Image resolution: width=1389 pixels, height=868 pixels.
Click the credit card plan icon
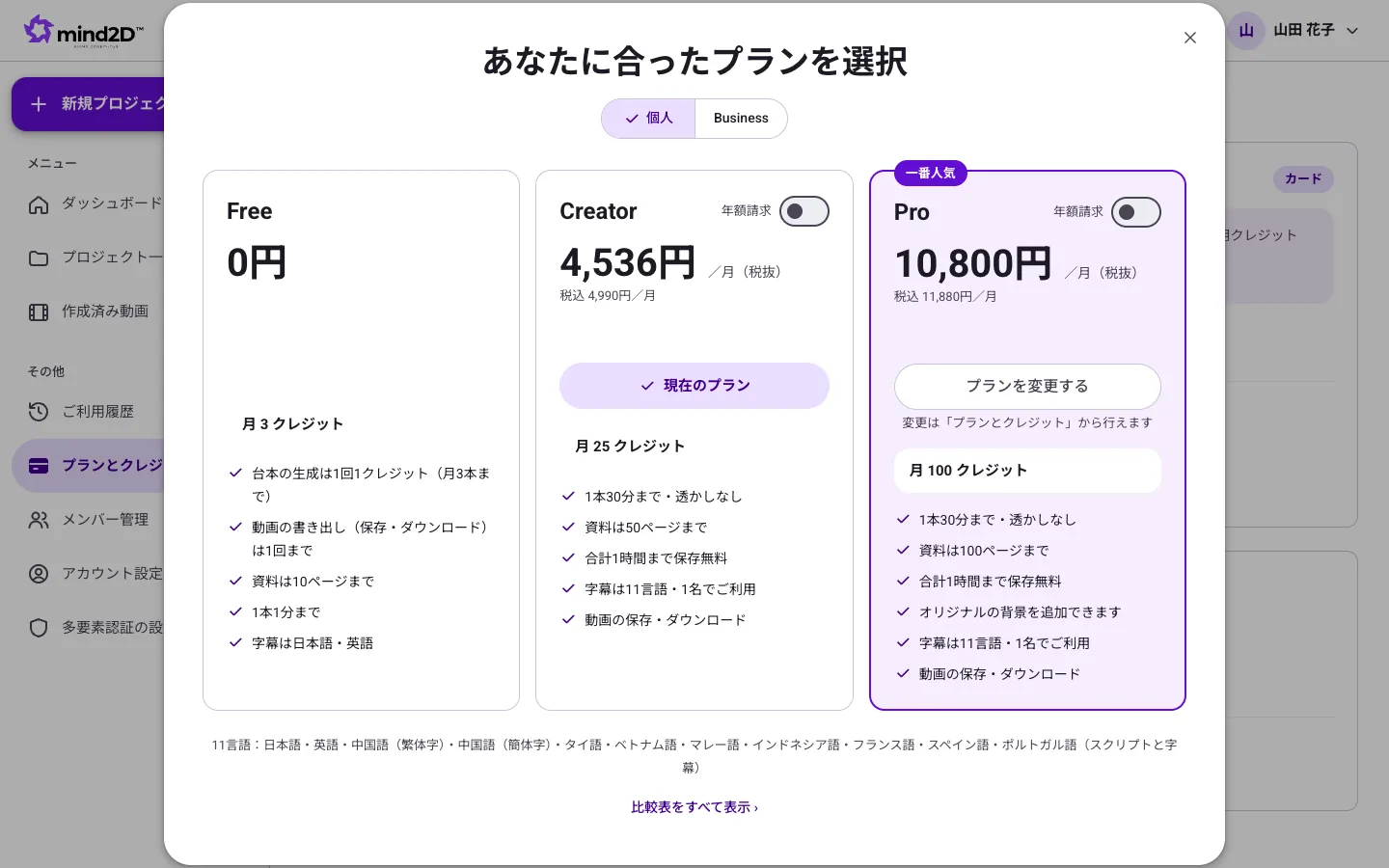39,467
